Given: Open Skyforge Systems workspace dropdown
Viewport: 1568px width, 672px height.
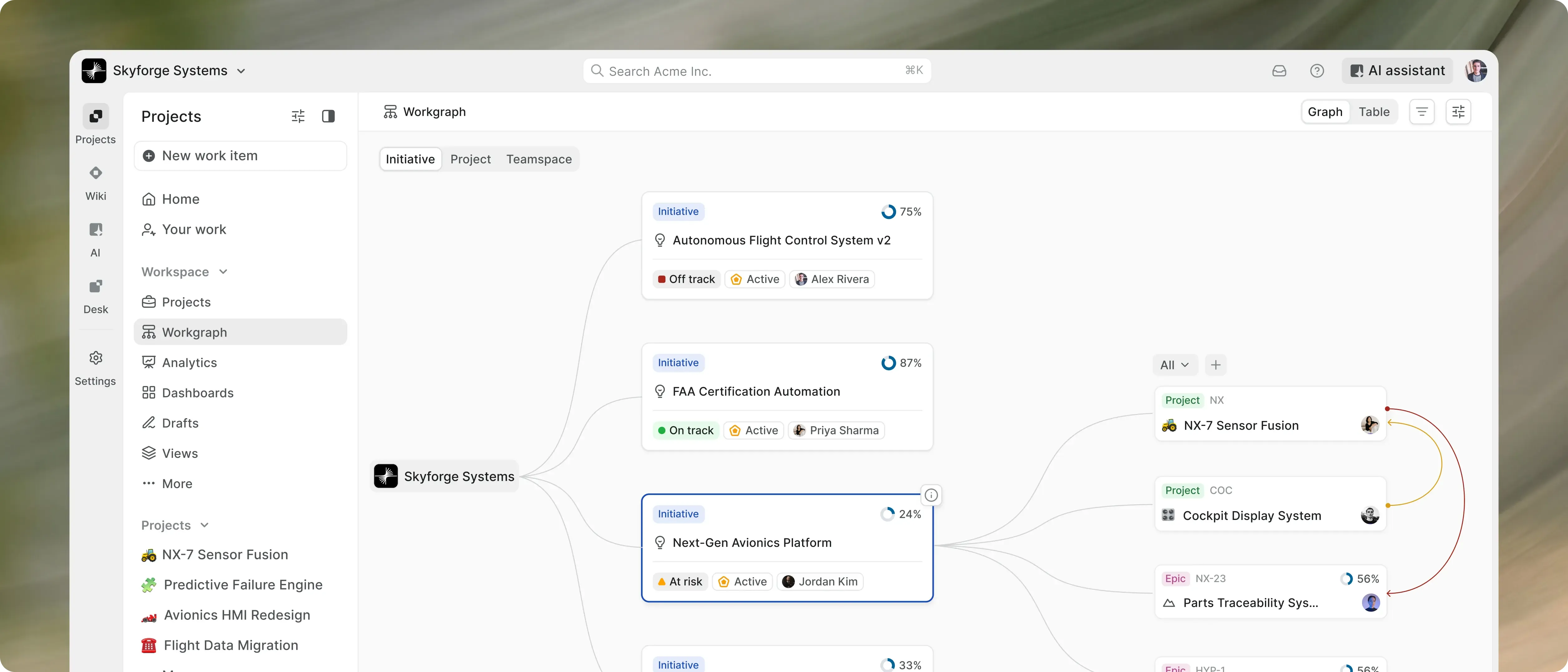Looking at the screenshot, I should [x=179, y=71].
